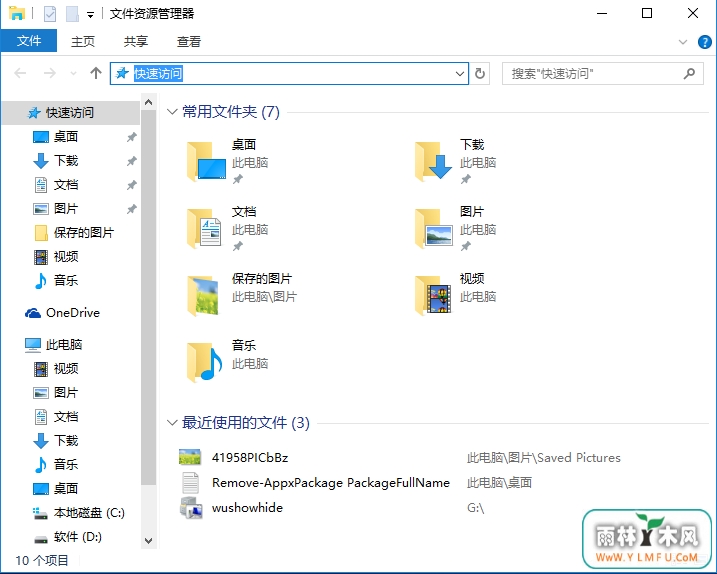Screen dimensions: 717x574
Task: Open the 文件 ribbon tab
Action: pos(29,41)
